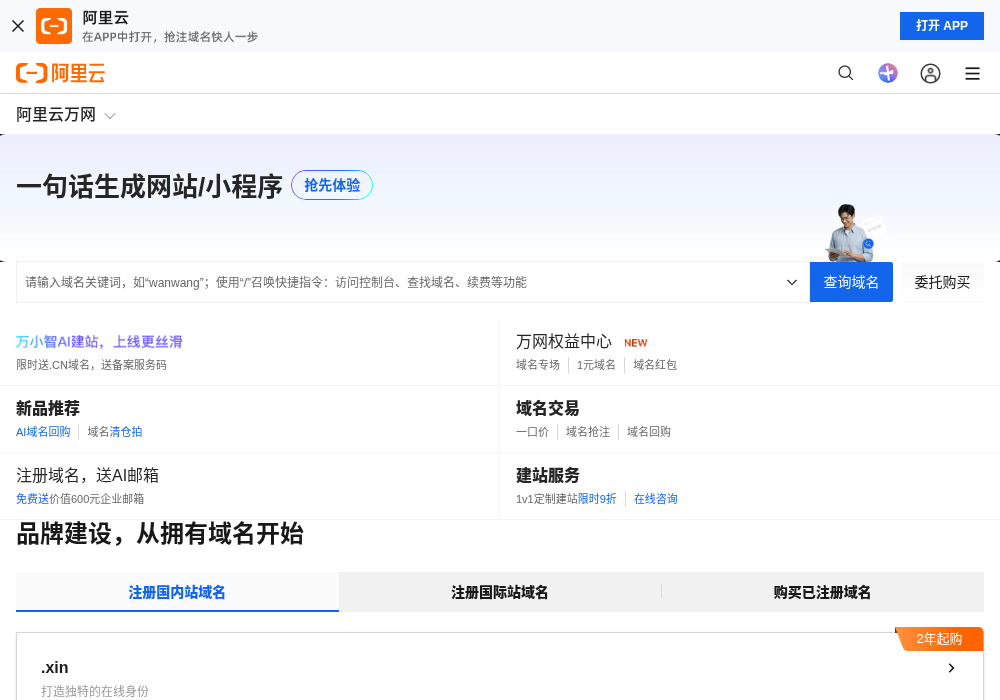This screenshot has width=1000, height=700.
Task: Open 万小智AI建站，上线更丝滑 link
Action: click(99, 342)
